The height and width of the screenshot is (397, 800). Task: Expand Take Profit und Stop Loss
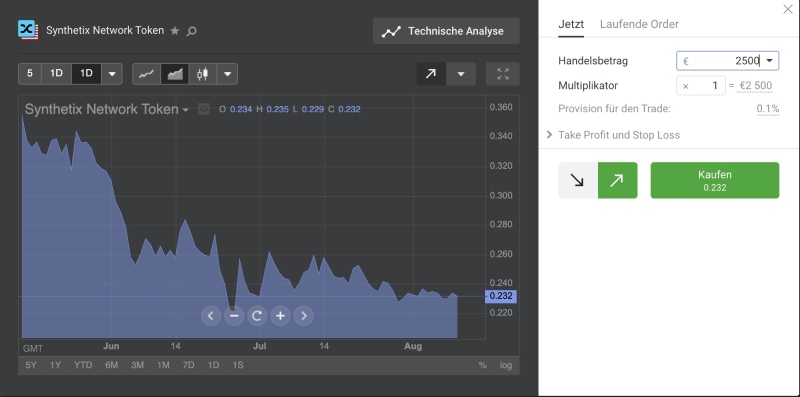click(x=613, y=135)
